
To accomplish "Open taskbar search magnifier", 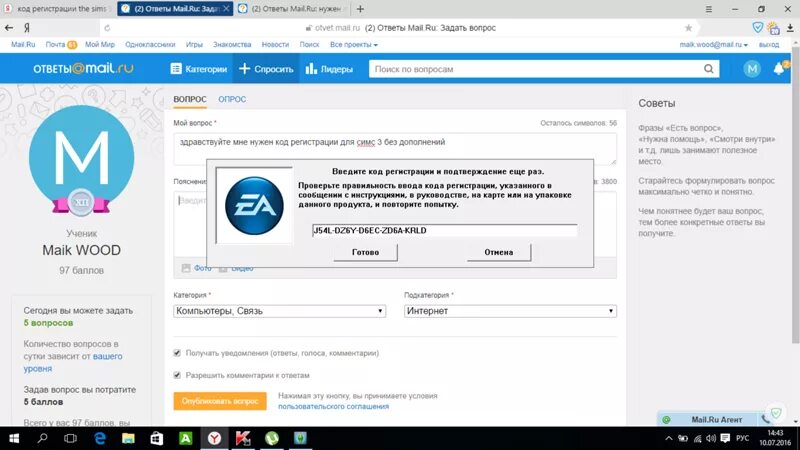I will pyautogui.click(x=42, y=438).
